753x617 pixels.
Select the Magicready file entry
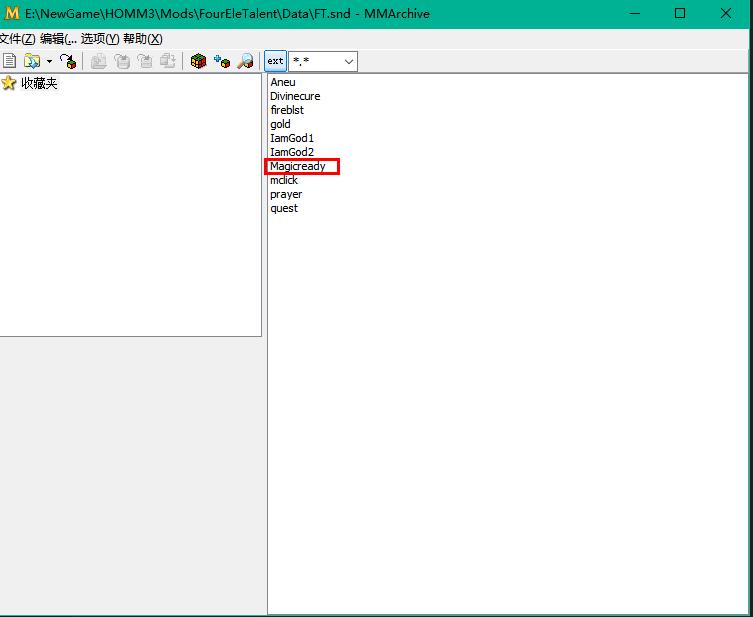point(298,166)
